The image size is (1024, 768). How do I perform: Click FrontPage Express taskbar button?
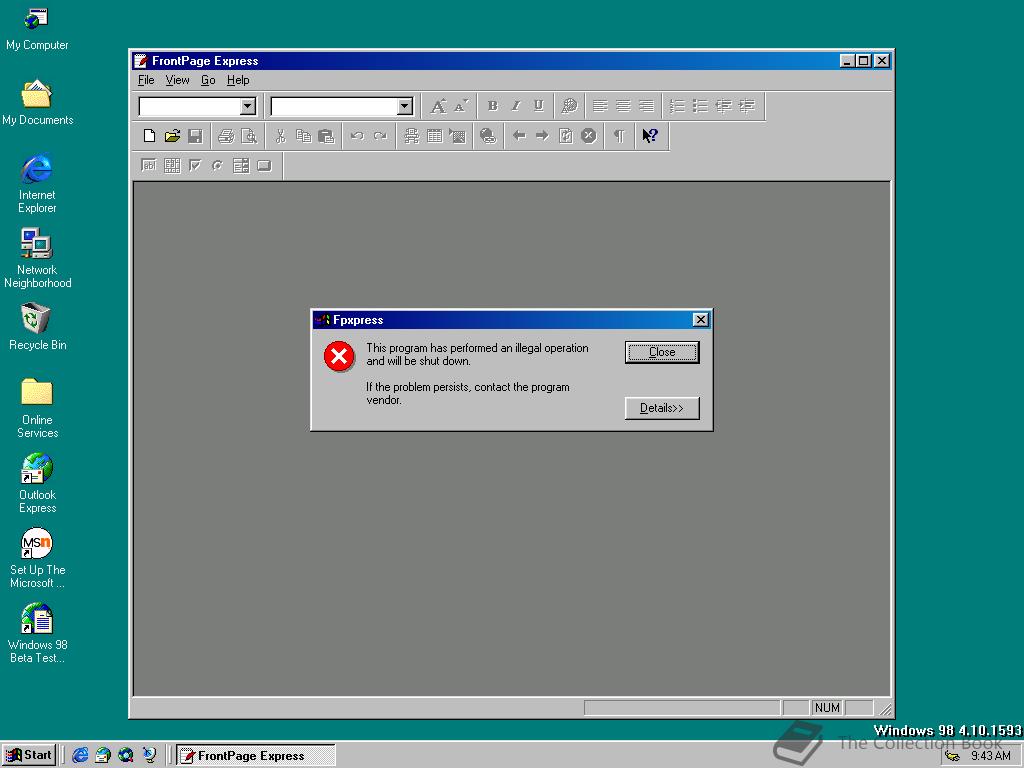point(256,756)
